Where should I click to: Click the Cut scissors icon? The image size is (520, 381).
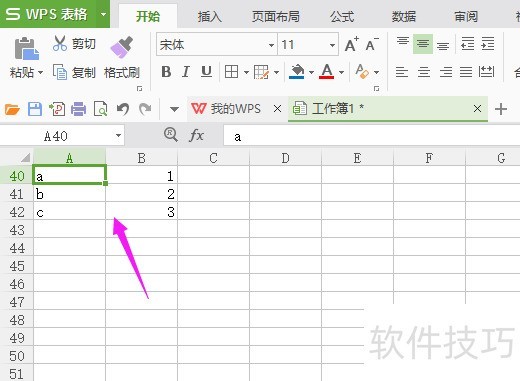click(x=60, y=43)
